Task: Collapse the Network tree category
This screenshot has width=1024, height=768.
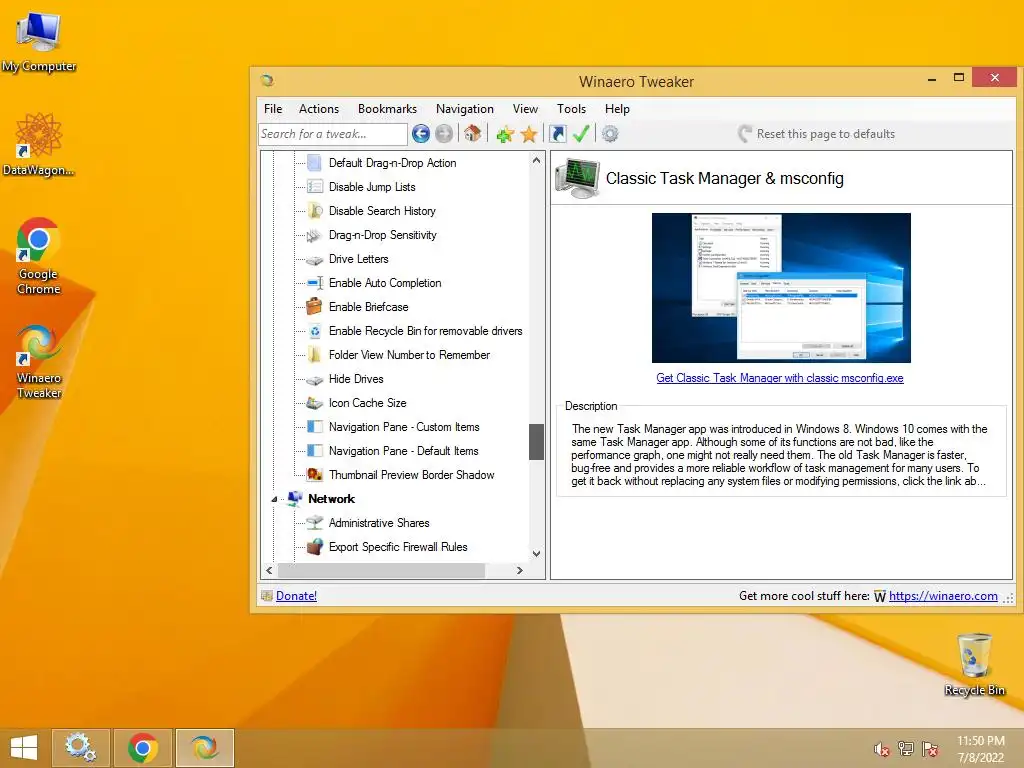Action: [274, 500]
